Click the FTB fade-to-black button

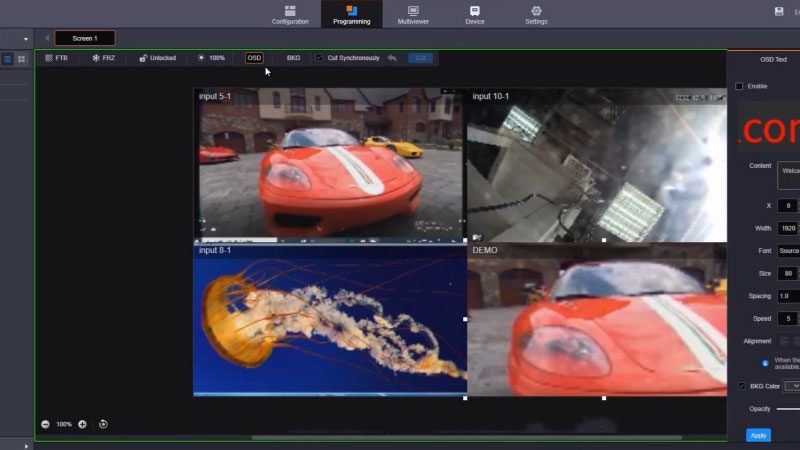pyautogui.click(x=56, y=58)
